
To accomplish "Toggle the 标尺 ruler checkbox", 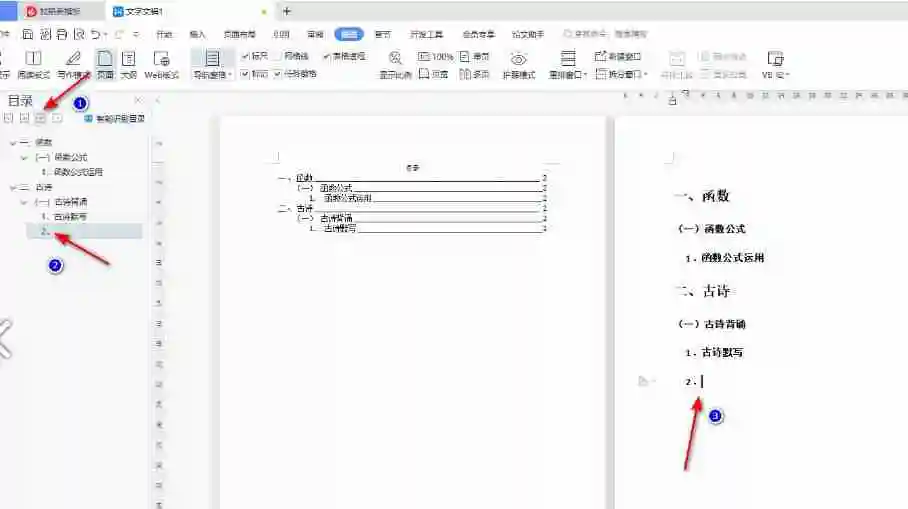I will [245, 56].
